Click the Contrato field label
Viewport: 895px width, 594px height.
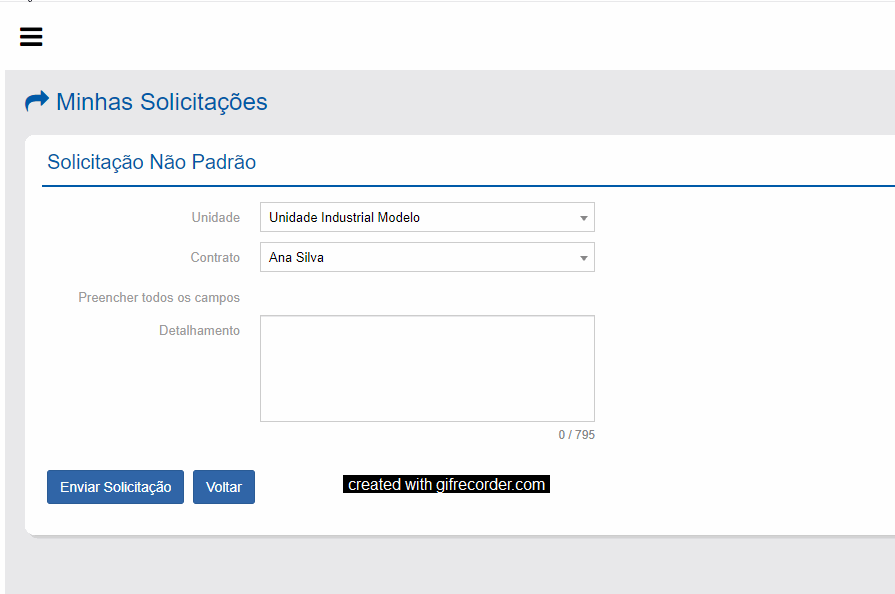pyautogui.click(x=215, y=257)
